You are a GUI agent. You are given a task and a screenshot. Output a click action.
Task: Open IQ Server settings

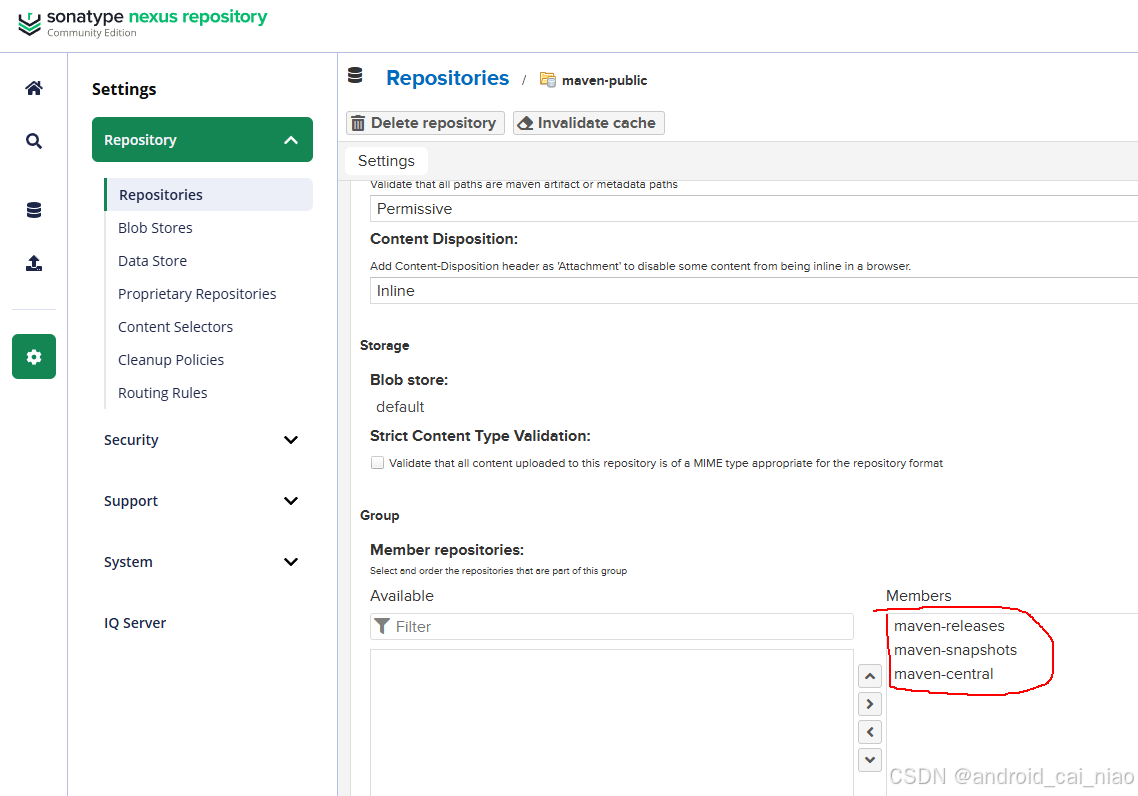pyautogui.click(x=135, y=623)
